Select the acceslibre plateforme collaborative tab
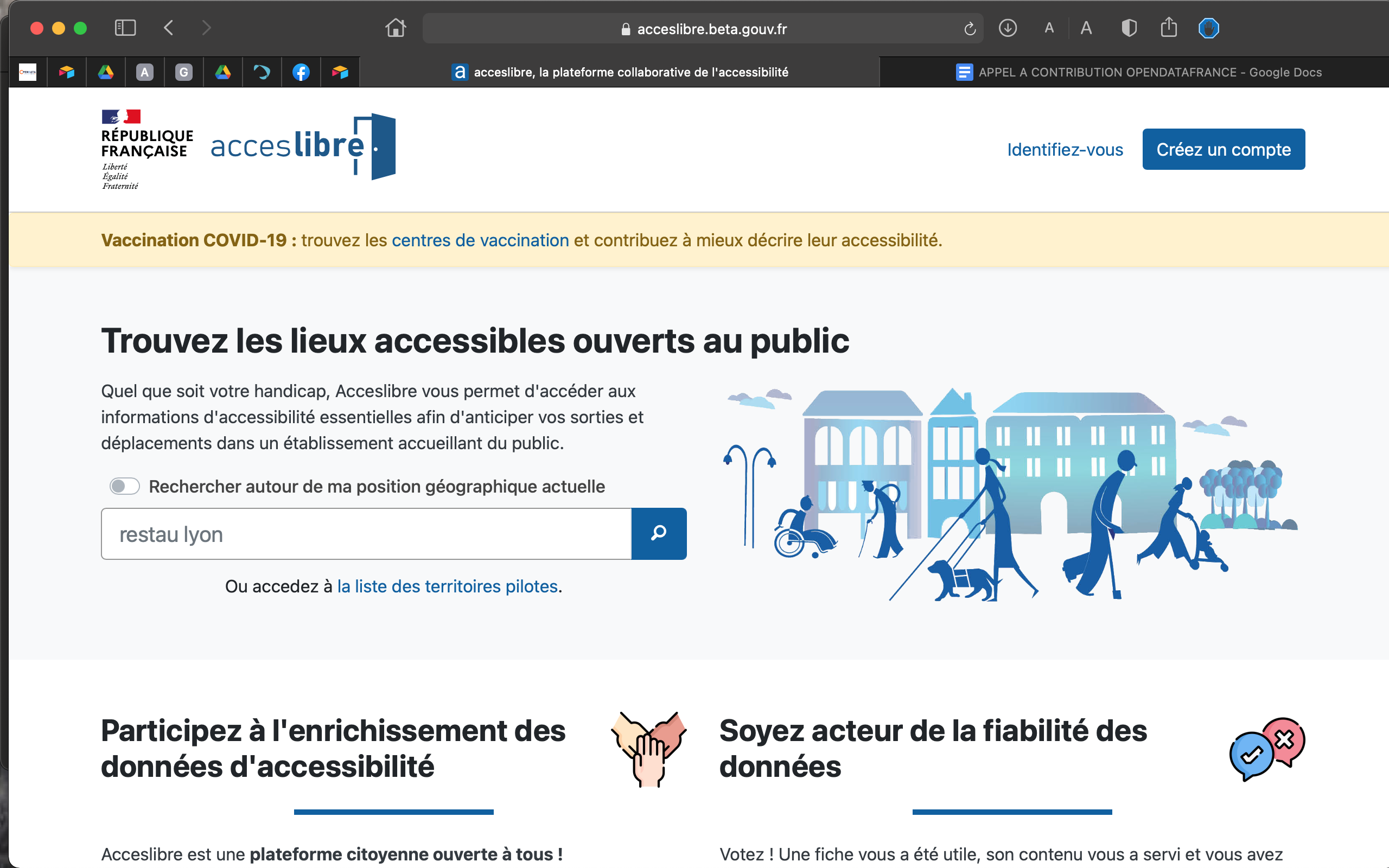Image resolution: width=1389 pixels, height=868 pixels. click(x=619, y=72)
